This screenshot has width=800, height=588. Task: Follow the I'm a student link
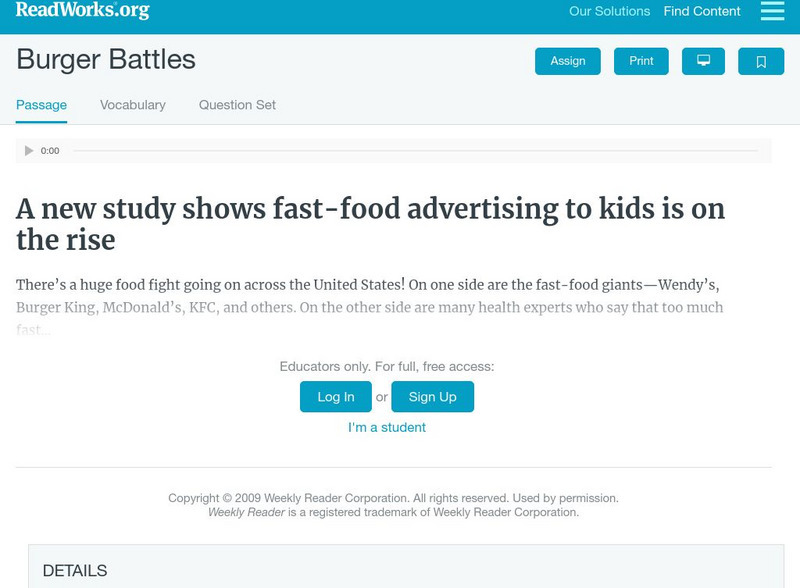click(387, 427)
